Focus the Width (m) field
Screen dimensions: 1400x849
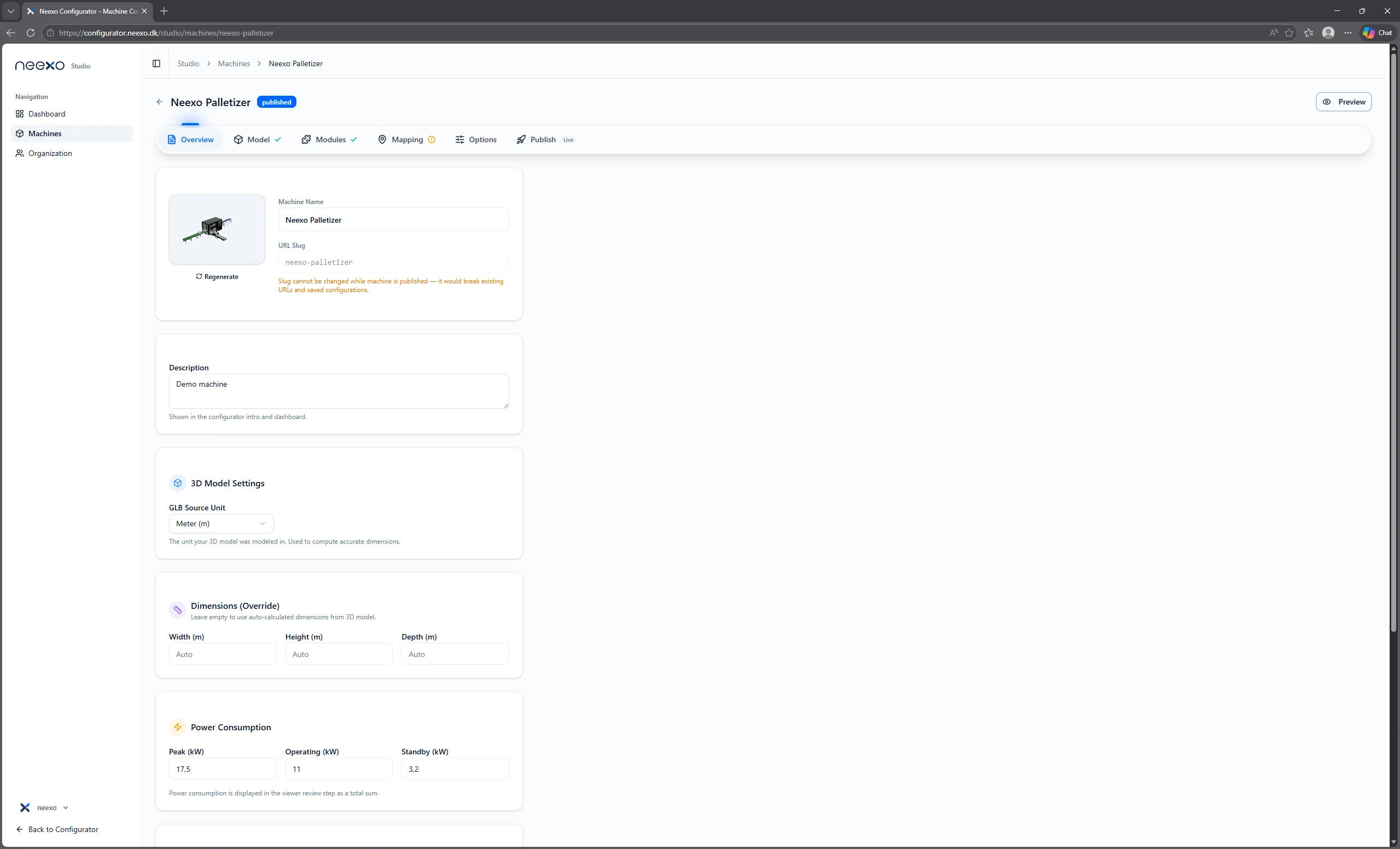point(223,655)
